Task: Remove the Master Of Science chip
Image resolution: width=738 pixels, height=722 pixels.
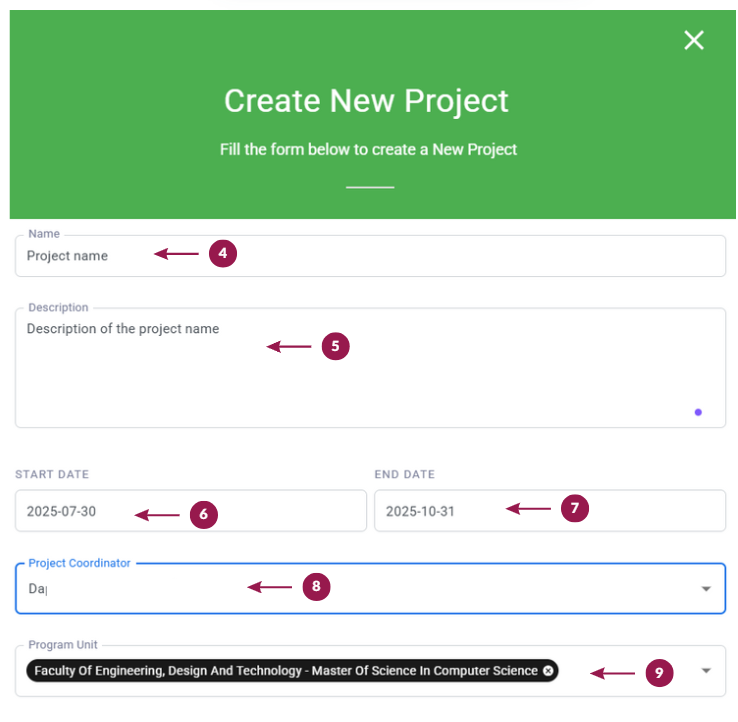Action: click(548, 671)
